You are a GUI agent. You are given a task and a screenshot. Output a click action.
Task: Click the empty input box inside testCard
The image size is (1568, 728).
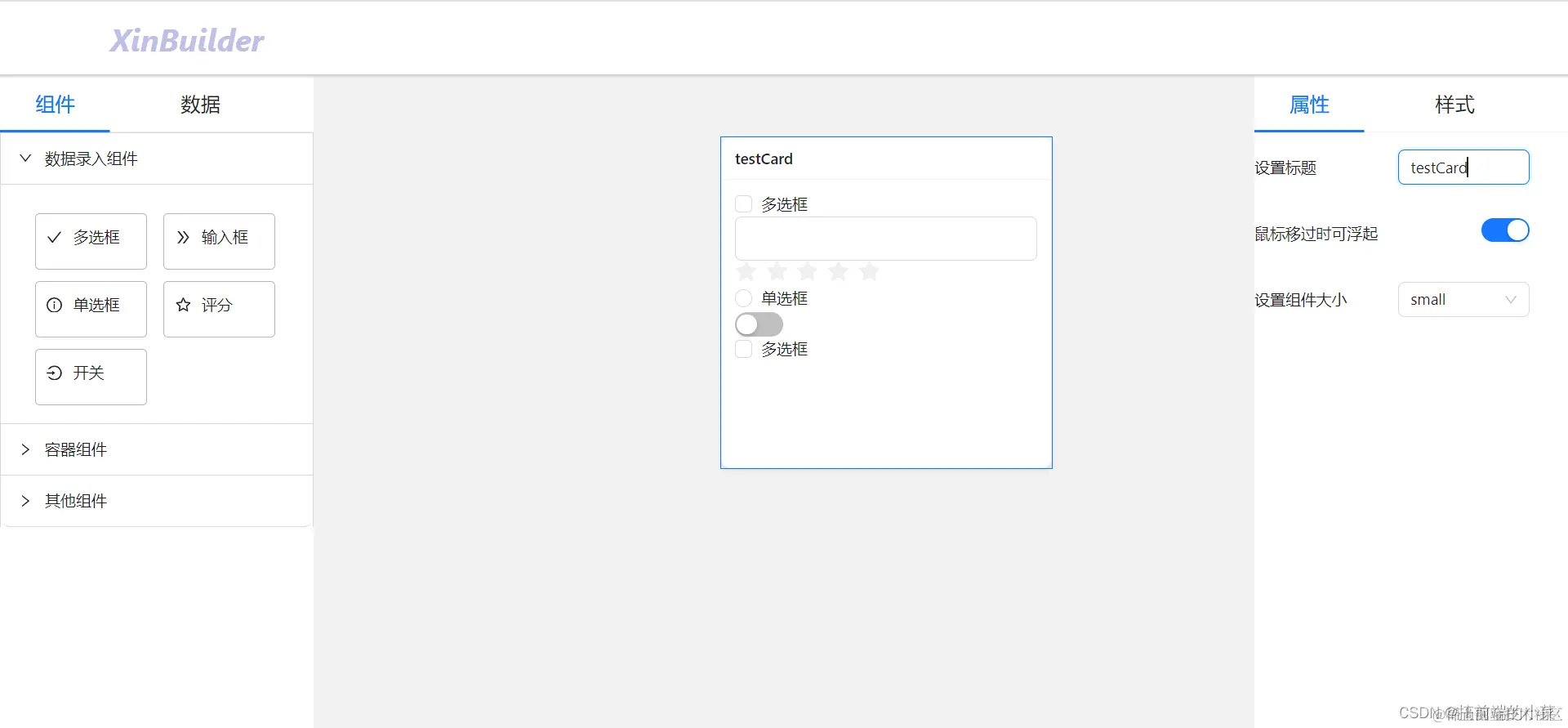click(886, 239)
